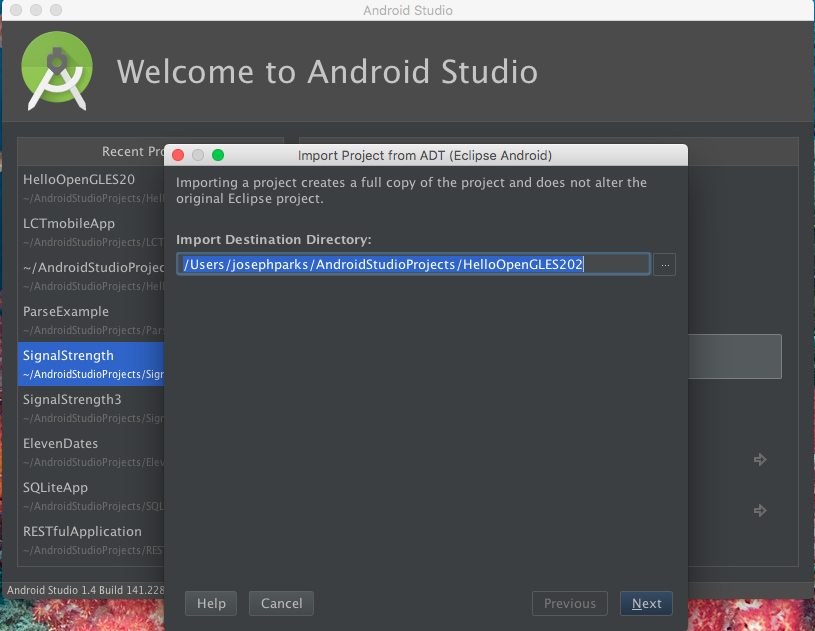Open the SignalStrength3 recent project
This screenshot has width=815, height=631.
(x=91, y=408)
